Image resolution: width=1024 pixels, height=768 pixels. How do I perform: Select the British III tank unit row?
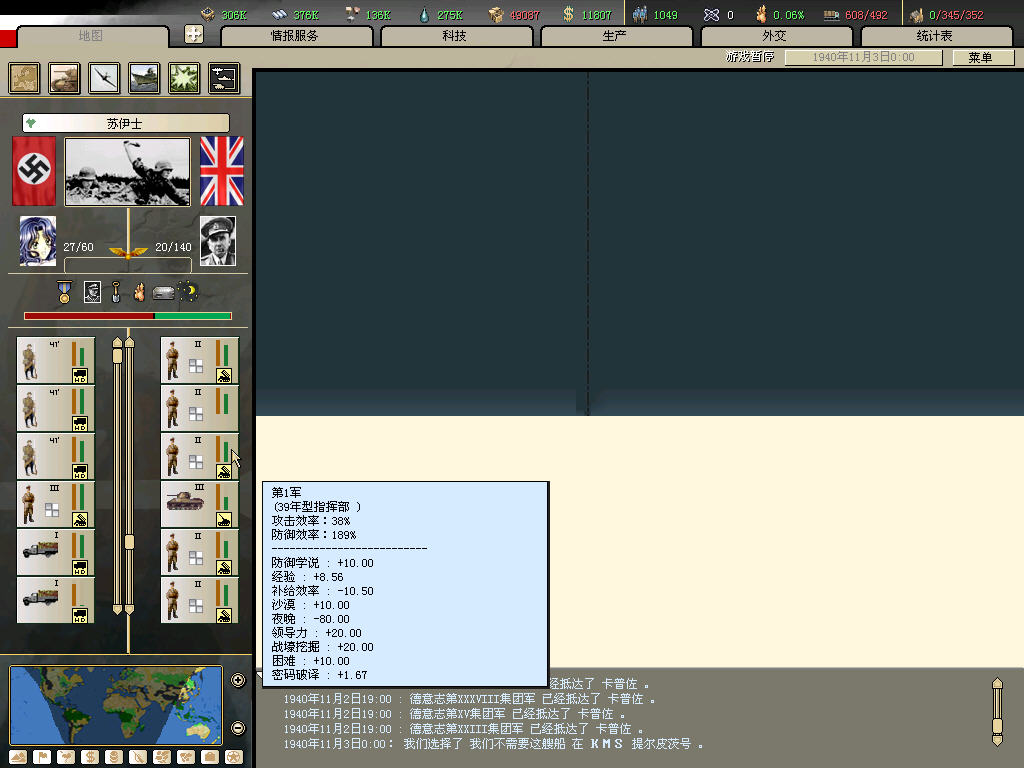(200, 504)
